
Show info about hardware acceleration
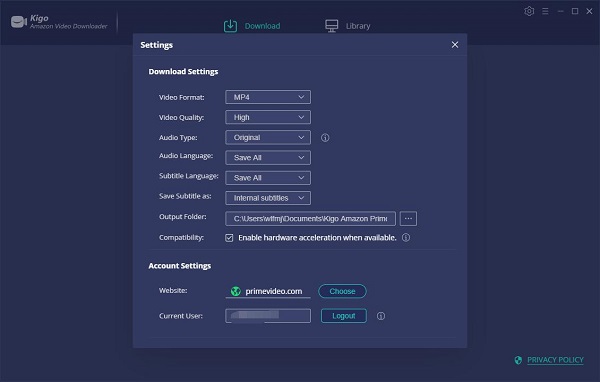point(406,238)
